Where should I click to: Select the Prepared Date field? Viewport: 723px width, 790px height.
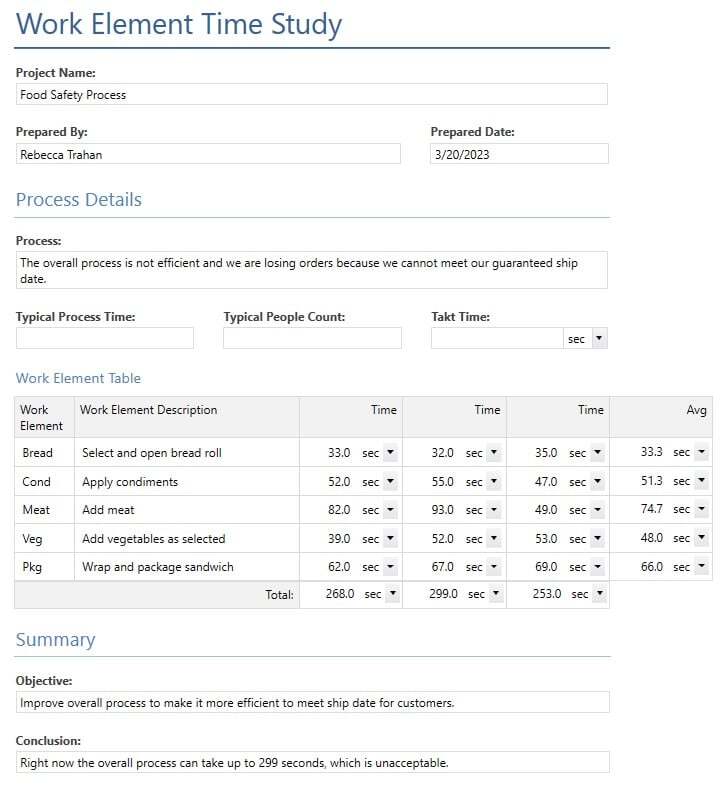coord(519,154)
